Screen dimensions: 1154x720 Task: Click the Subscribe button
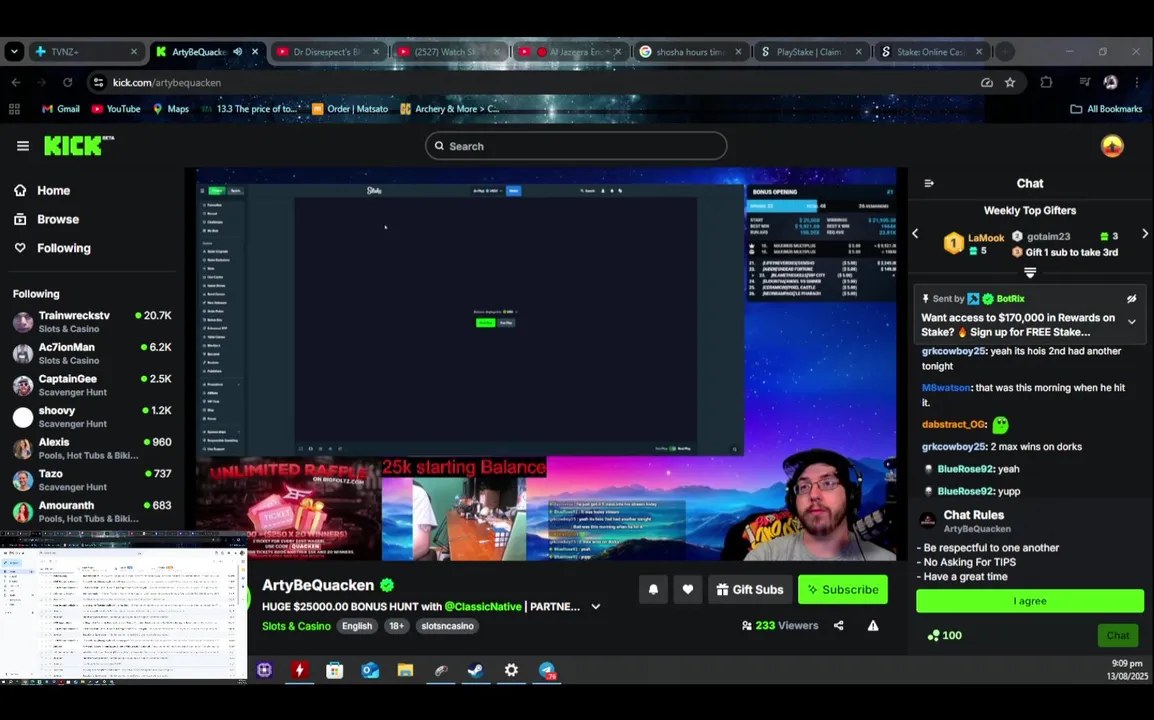(x=843, y=589)
